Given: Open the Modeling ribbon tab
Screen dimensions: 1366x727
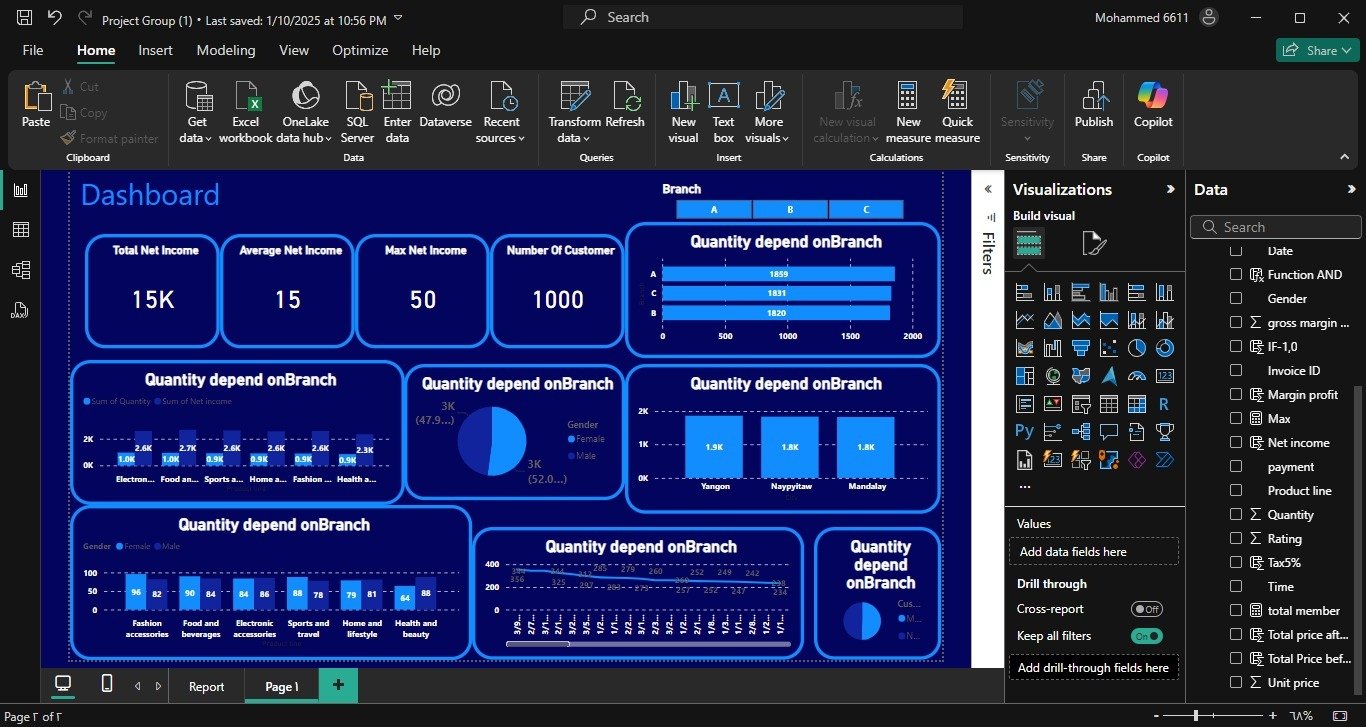Looking at the screenshot, I should point(225,50).
